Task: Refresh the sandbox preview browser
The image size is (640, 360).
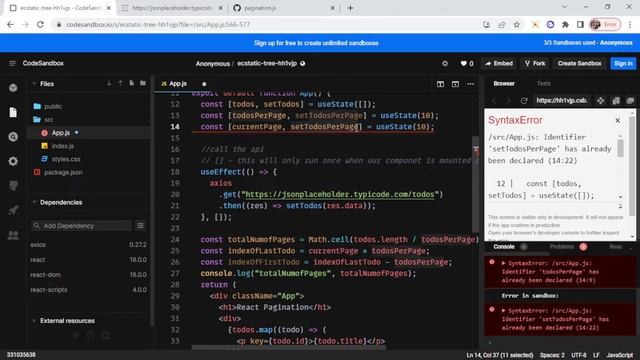Action: [x=524, y=100]
